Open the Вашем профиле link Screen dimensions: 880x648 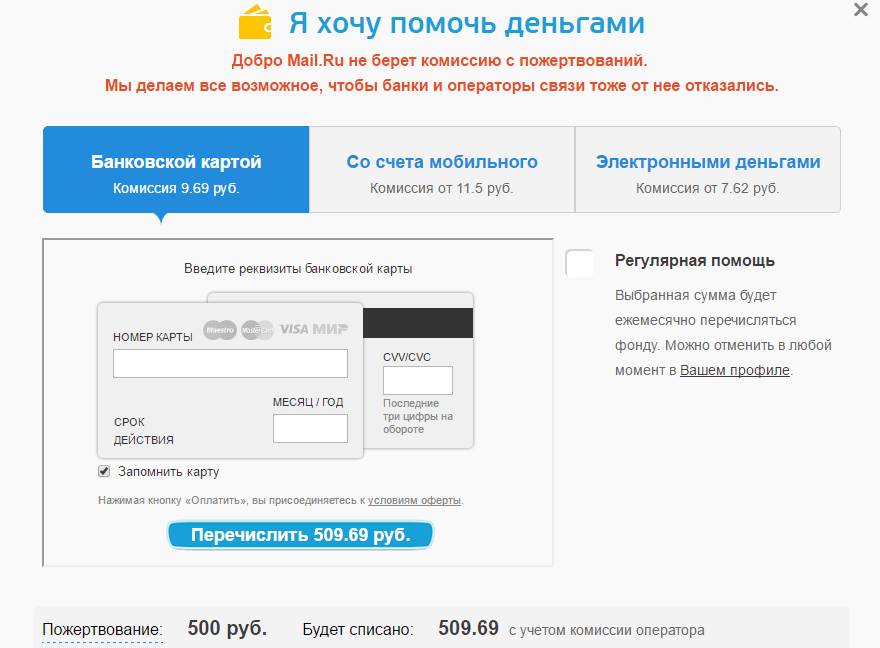[735, 370]
